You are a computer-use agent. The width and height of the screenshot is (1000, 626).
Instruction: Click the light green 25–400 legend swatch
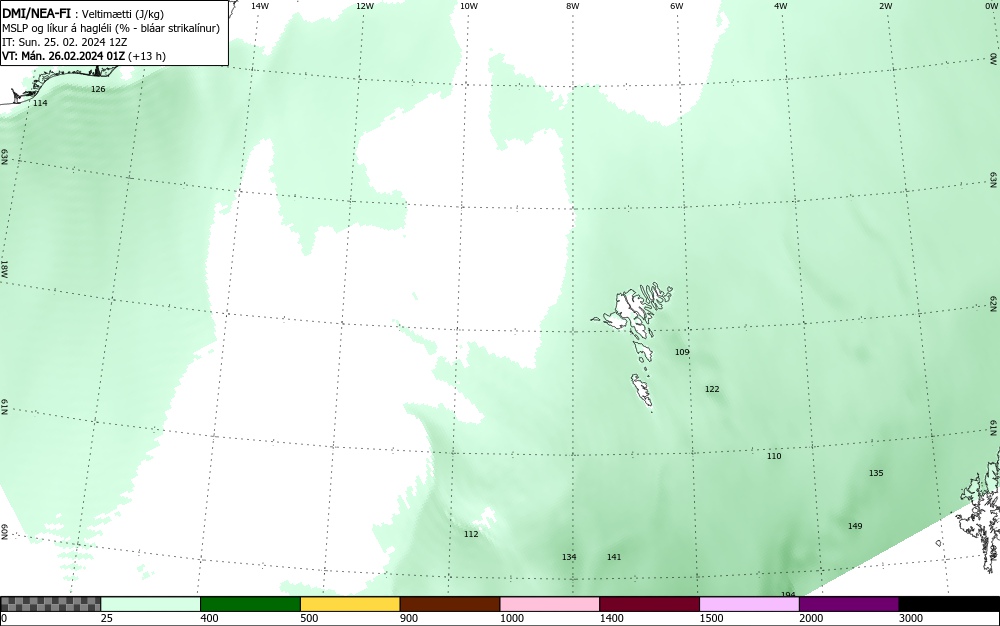(151, 604)
